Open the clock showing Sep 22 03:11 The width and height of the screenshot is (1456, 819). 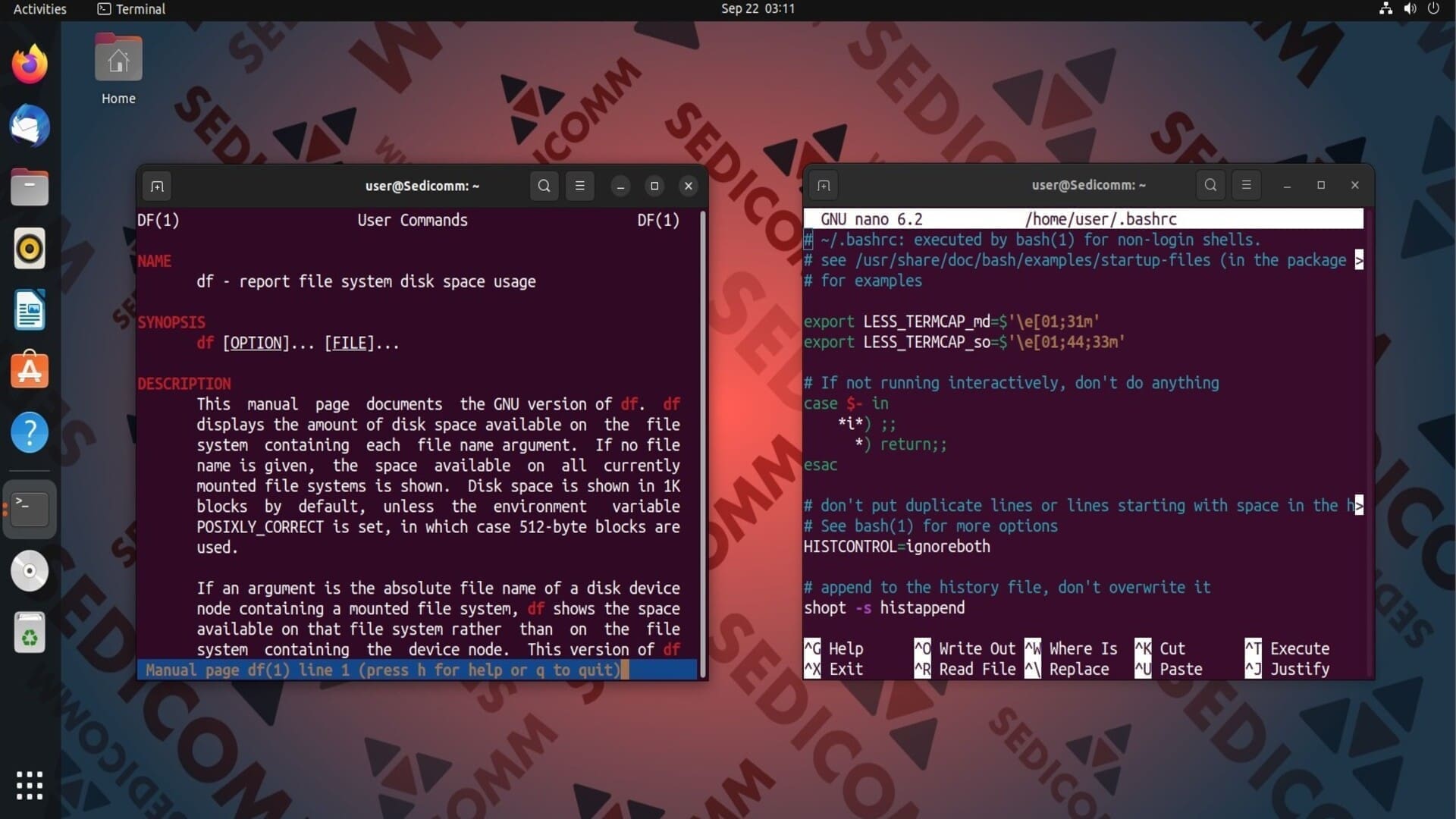click(758, 9)
